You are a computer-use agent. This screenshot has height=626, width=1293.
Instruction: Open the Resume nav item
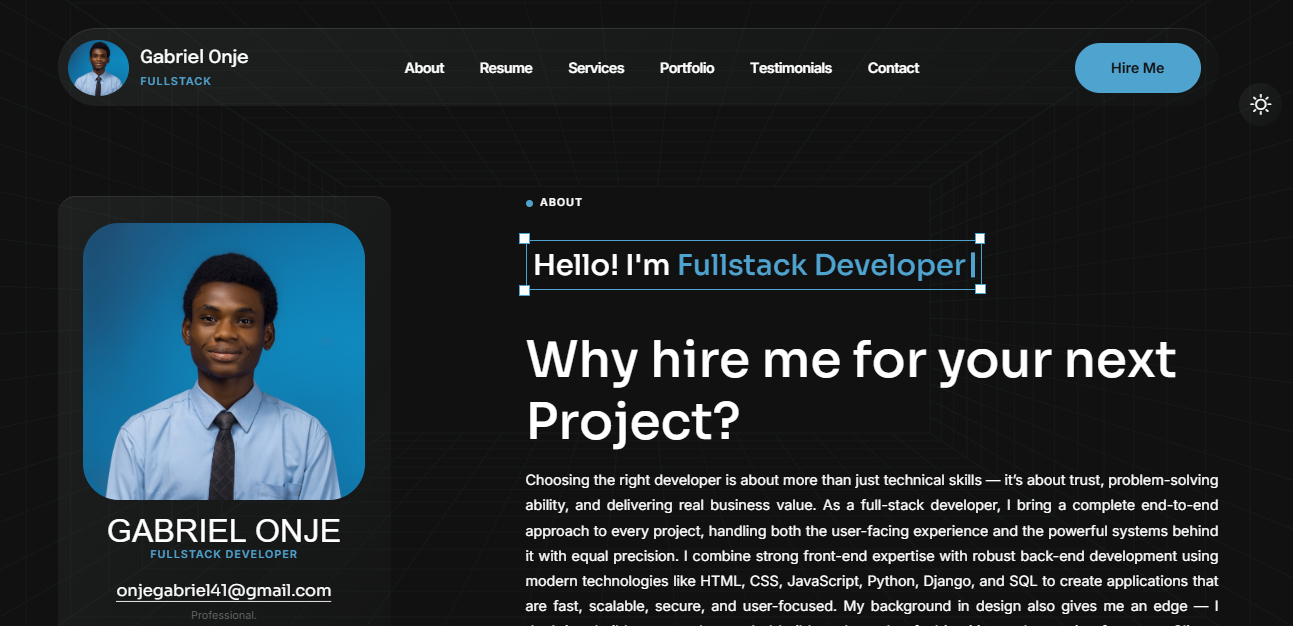click(x=506, y=68)
